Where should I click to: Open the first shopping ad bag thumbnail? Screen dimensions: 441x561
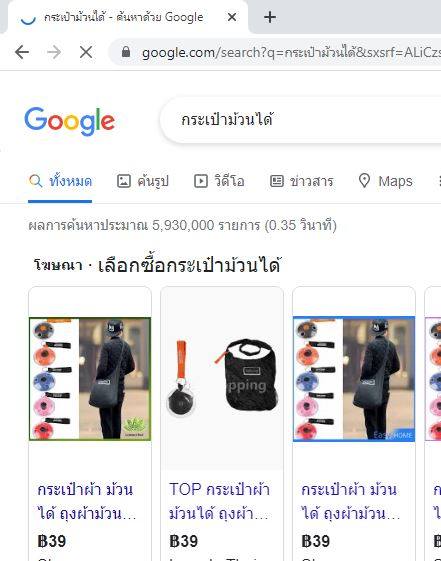click(x=90, y=379)
